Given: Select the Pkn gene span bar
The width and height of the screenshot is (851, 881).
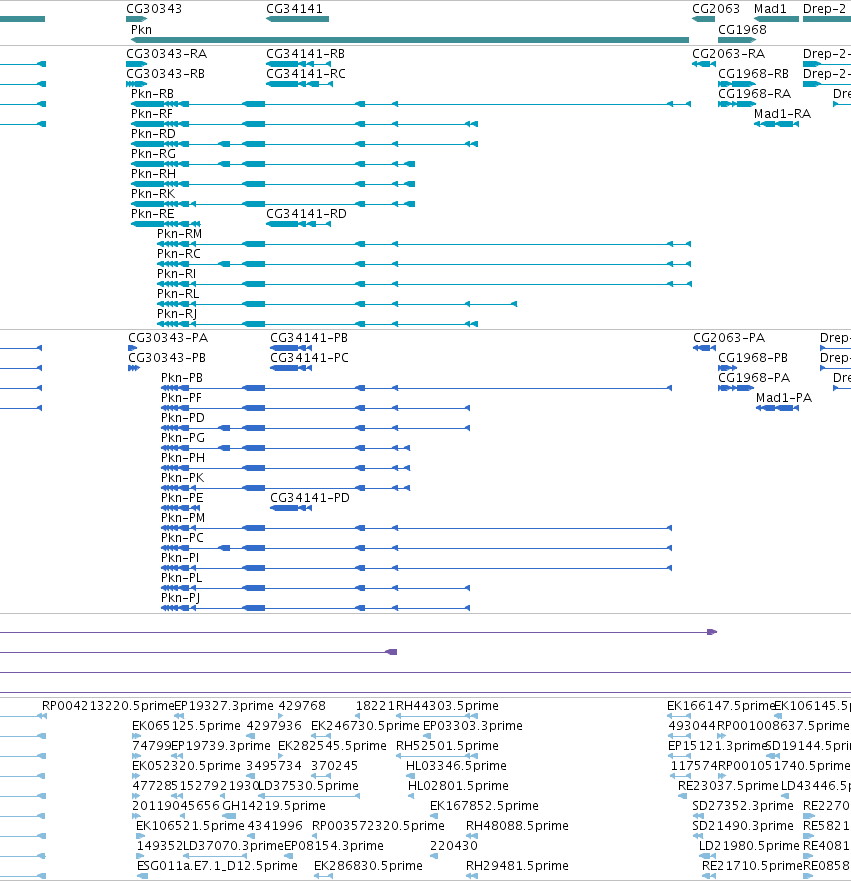Looking at the screenshot, I should (409, 40).
